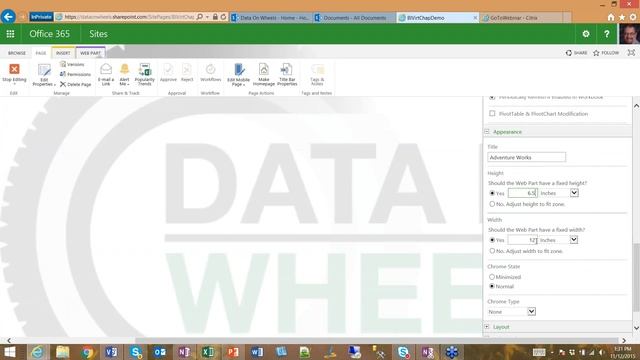640x360 pixels.
Task: Switch to the Web Part ribbon tab
Action: click(90, 53)
